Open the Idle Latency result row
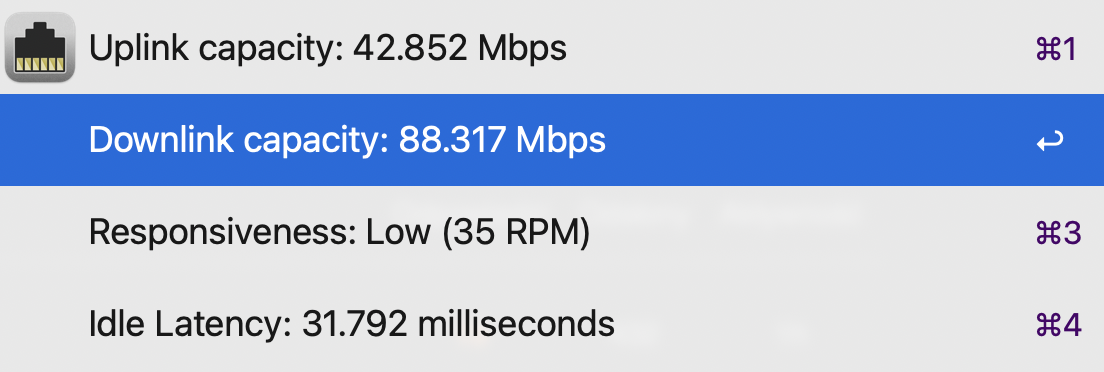The width and height of the screenshot is (1104, 372). [x=552, y=324]
